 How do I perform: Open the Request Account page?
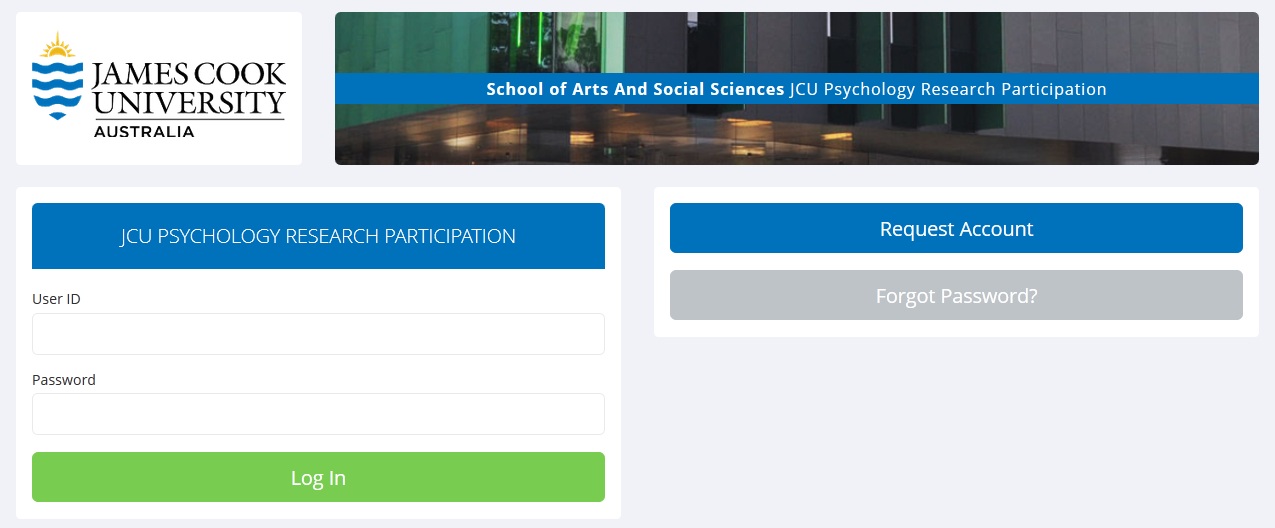click(x=956, y=228)
